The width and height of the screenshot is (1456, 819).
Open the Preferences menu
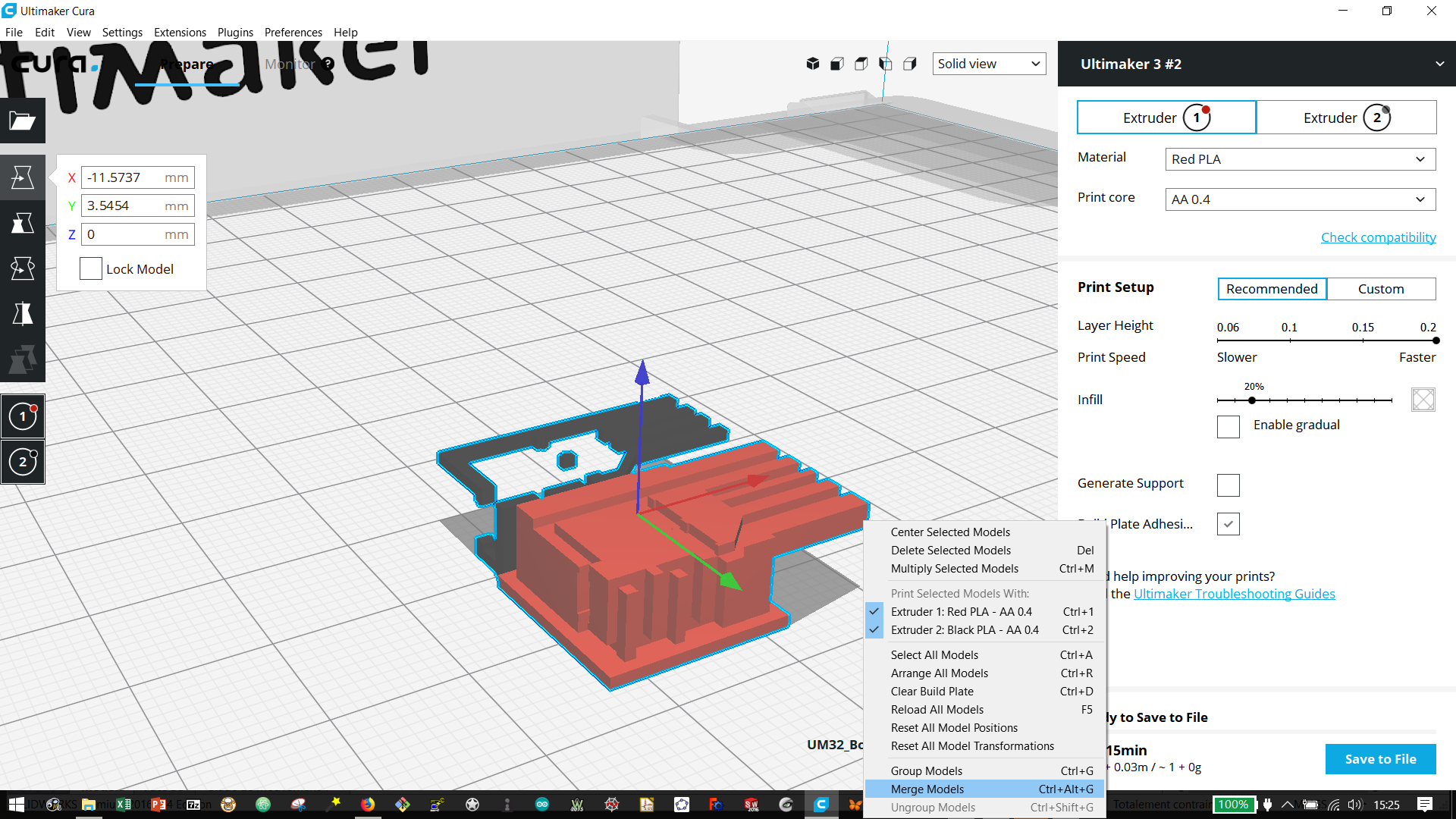293,32
